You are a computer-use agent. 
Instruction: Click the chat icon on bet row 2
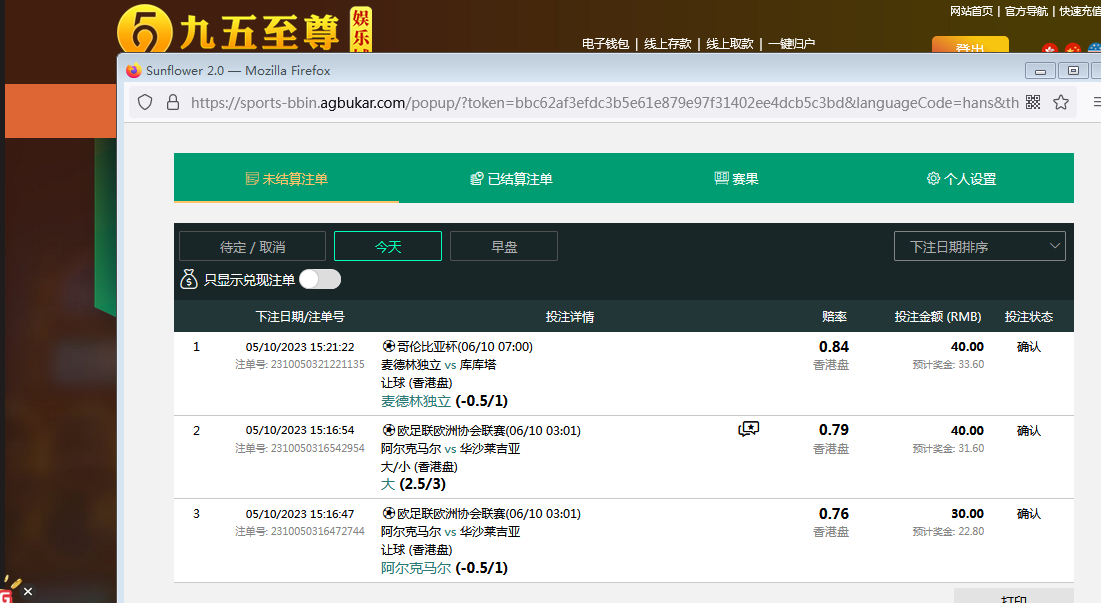[748, 429]
